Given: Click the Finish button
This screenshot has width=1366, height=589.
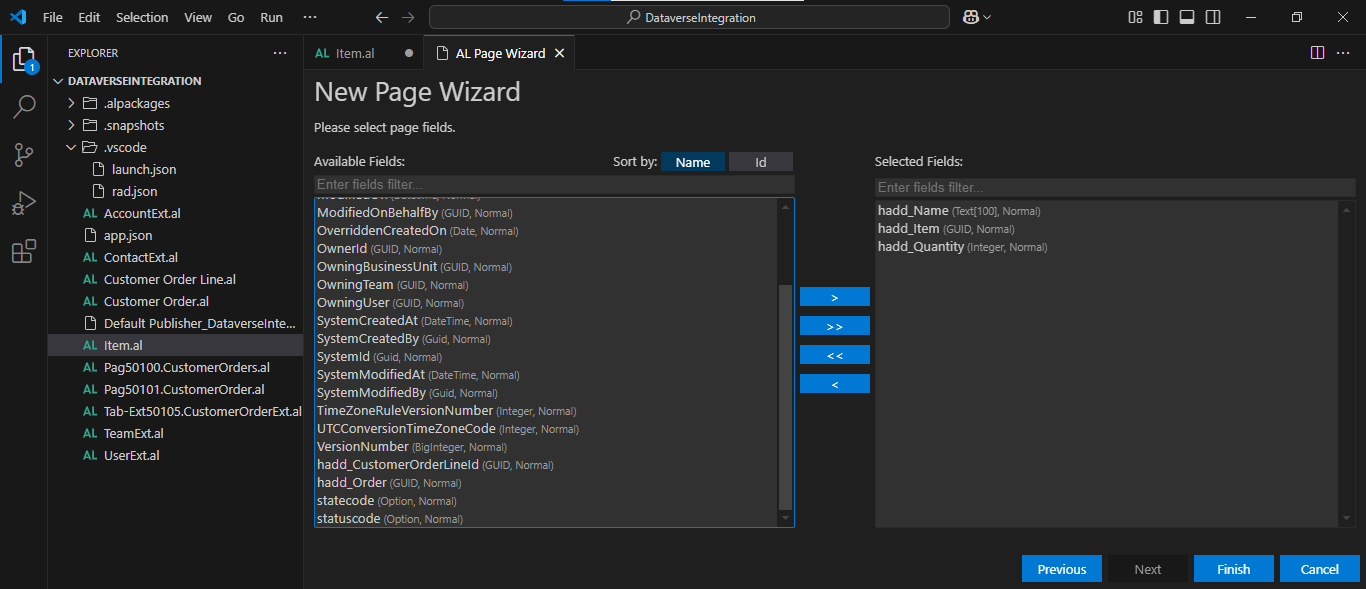Looking at the screenshot, I should (x=1233, y=569).
